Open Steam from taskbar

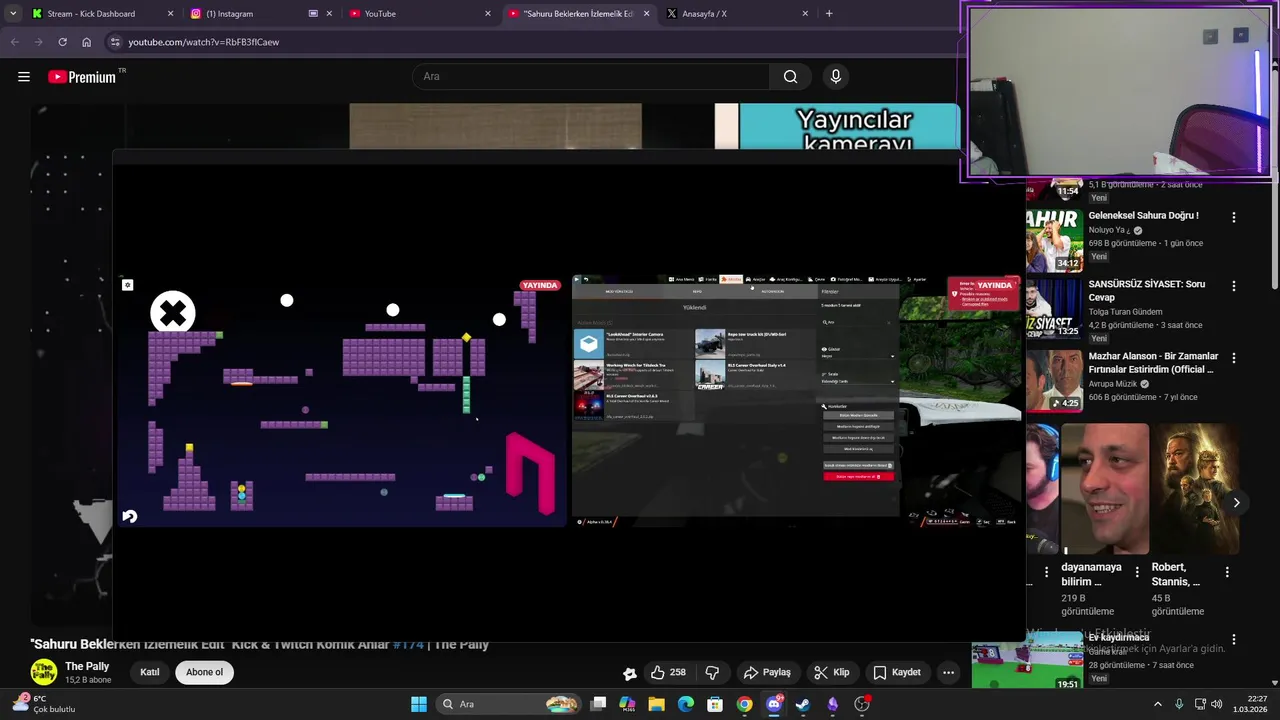click(803, 704)
